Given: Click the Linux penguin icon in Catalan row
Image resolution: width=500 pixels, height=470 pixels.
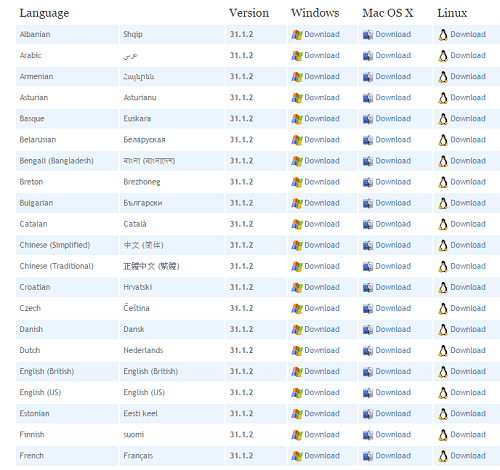Looking at the screenshot, I should 443,224.
